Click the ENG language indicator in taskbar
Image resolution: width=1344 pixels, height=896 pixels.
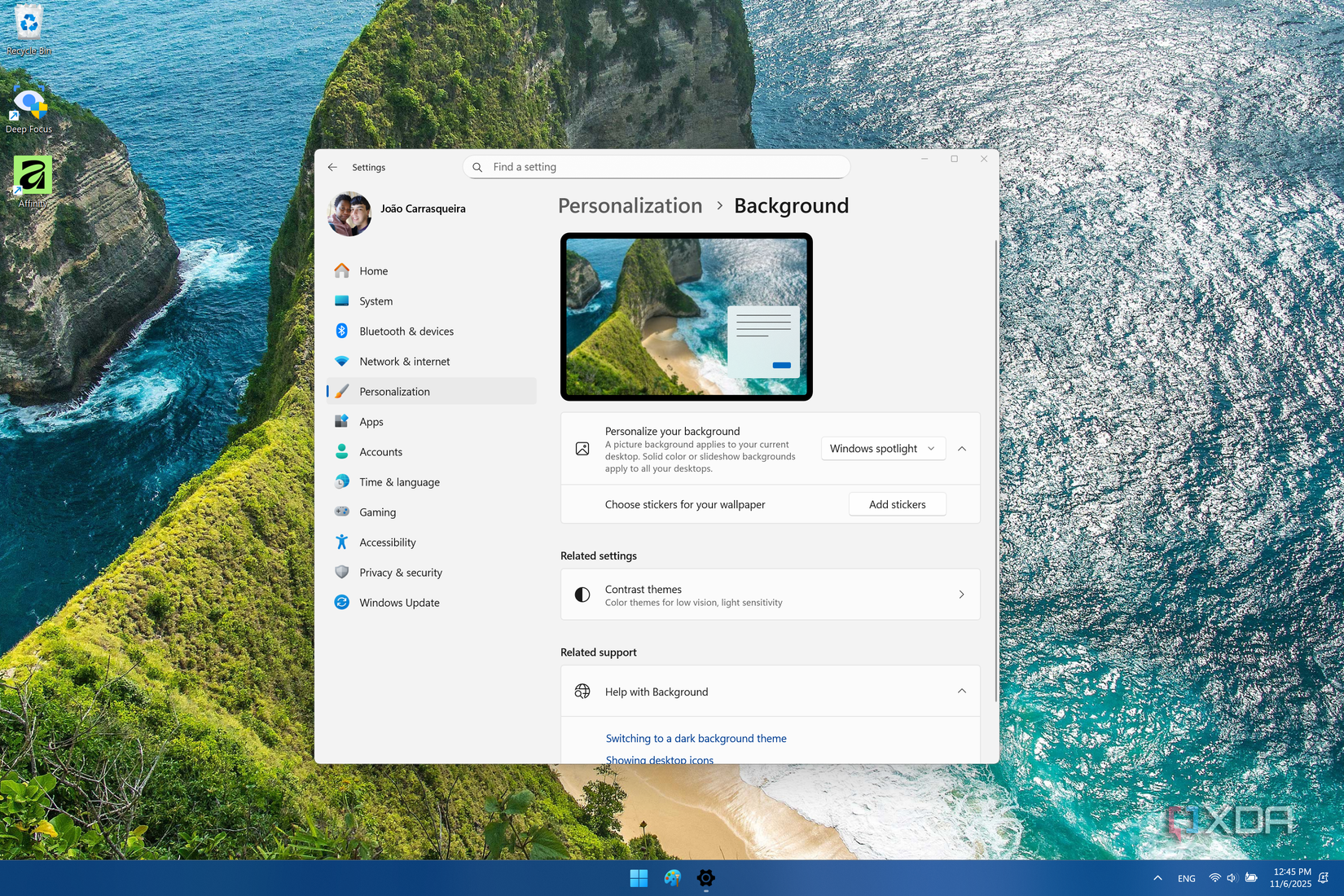(1186, 878)
